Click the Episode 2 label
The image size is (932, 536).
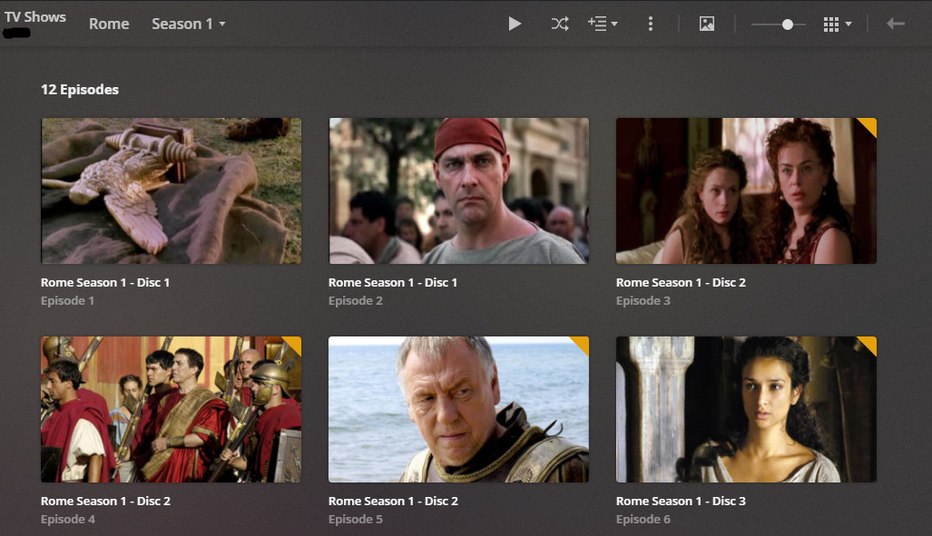355,301
